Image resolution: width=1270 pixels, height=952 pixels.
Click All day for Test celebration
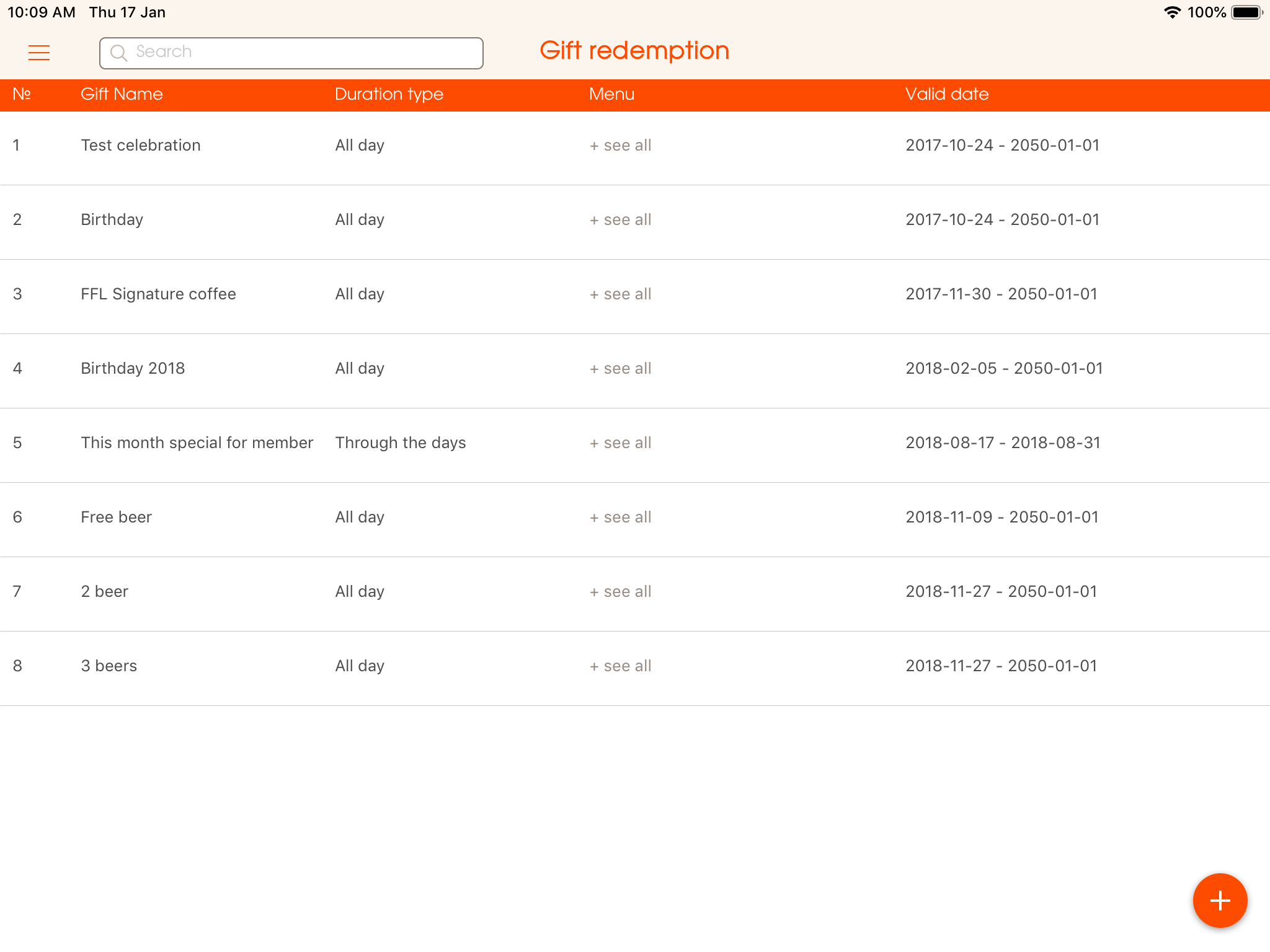pos(360,145)
